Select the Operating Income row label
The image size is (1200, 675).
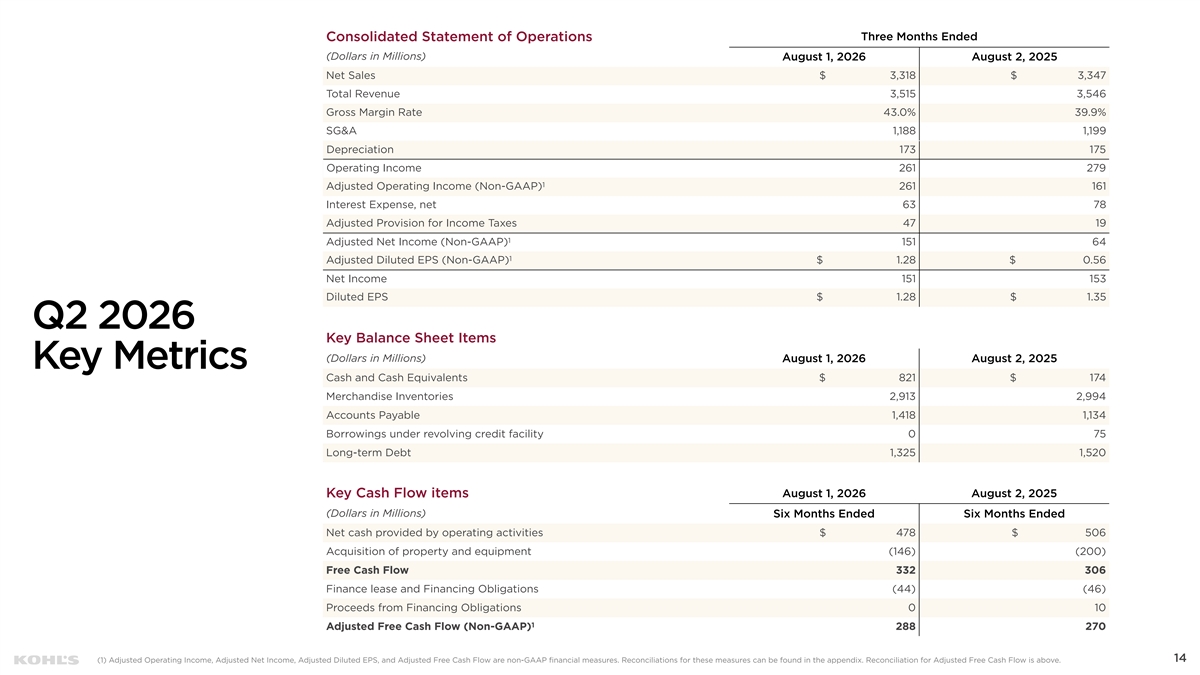click(374, 168)
